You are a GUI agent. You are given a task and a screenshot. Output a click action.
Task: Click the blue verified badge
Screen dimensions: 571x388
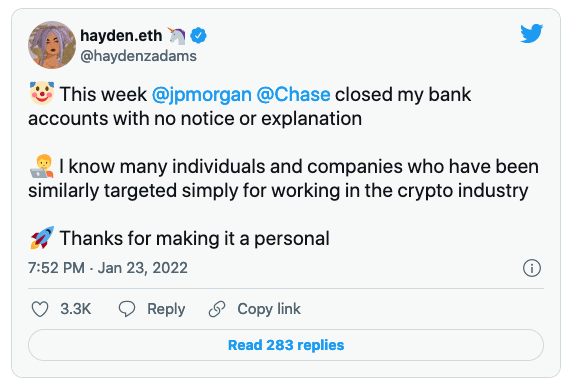198,36
